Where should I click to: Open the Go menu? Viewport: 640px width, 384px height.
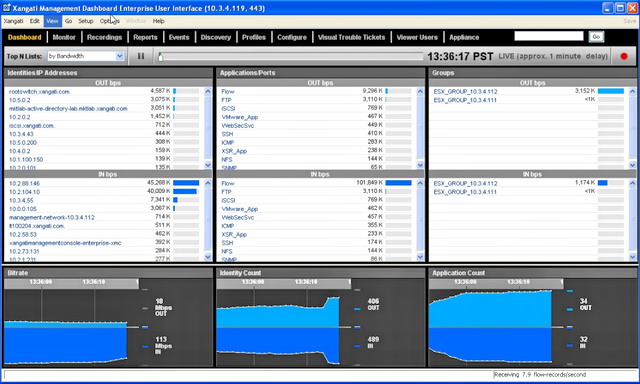68,21
